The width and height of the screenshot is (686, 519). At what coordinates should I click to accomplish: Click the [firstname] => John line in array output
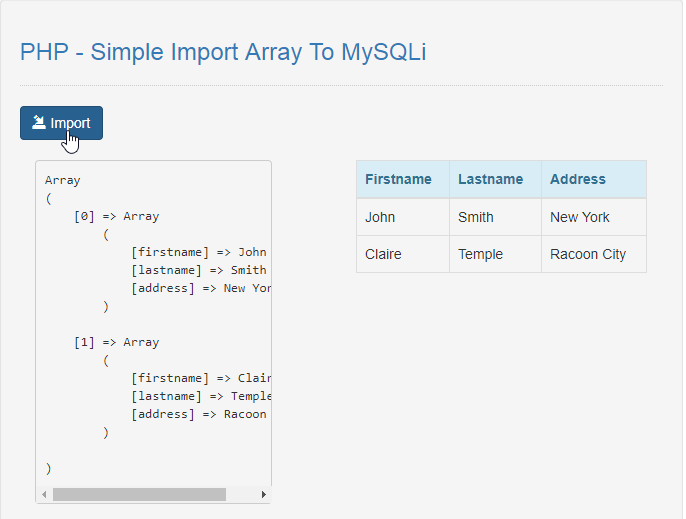pyautogui.click(x=199, y=252)
